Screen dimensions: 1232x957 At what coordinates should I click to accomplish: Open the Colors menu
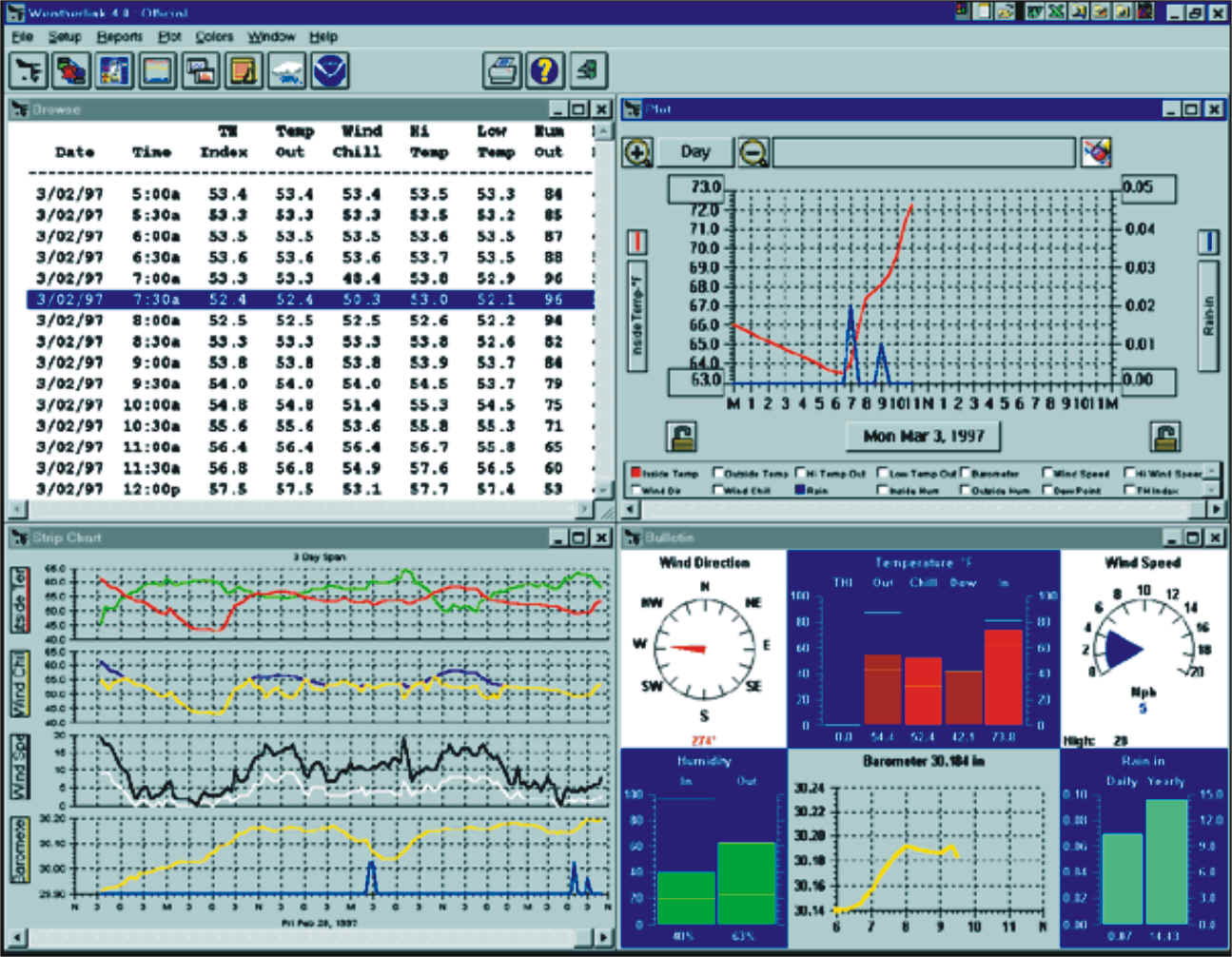214,36
